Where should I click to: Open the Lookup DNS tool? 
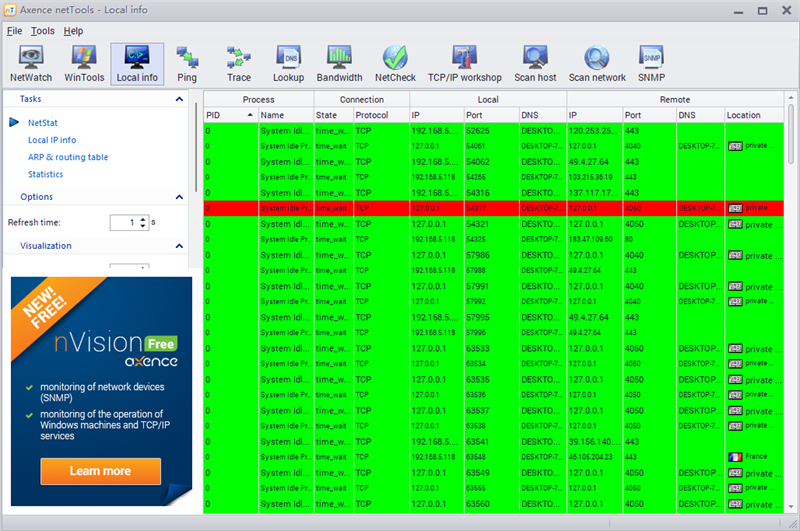(x=288, y=64)
